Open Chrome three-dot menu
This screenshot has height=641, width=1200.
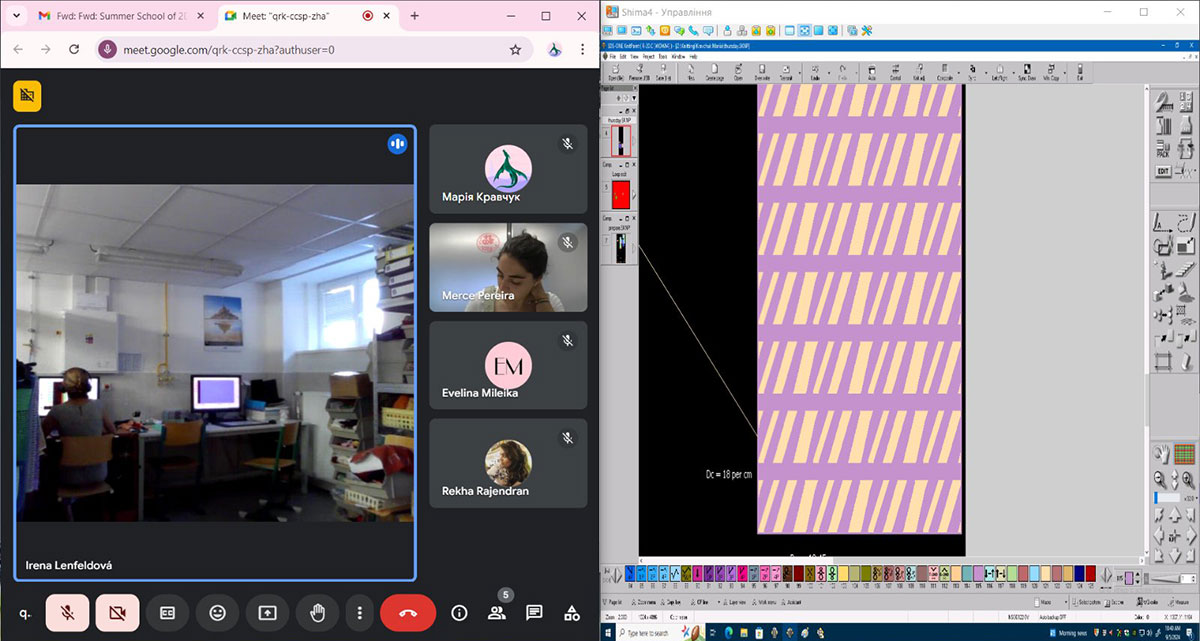583,49
